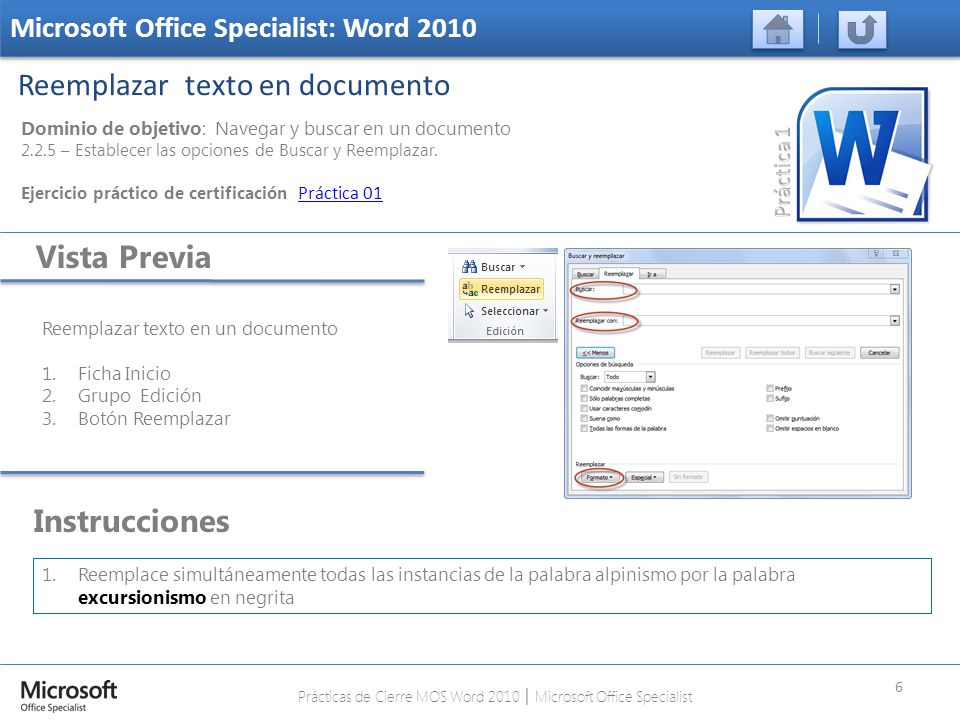Image resolution: width=960 pixels, height=720 pixels.
Task: Switch to the Ir a tab
Action: (x=652, y=274)
